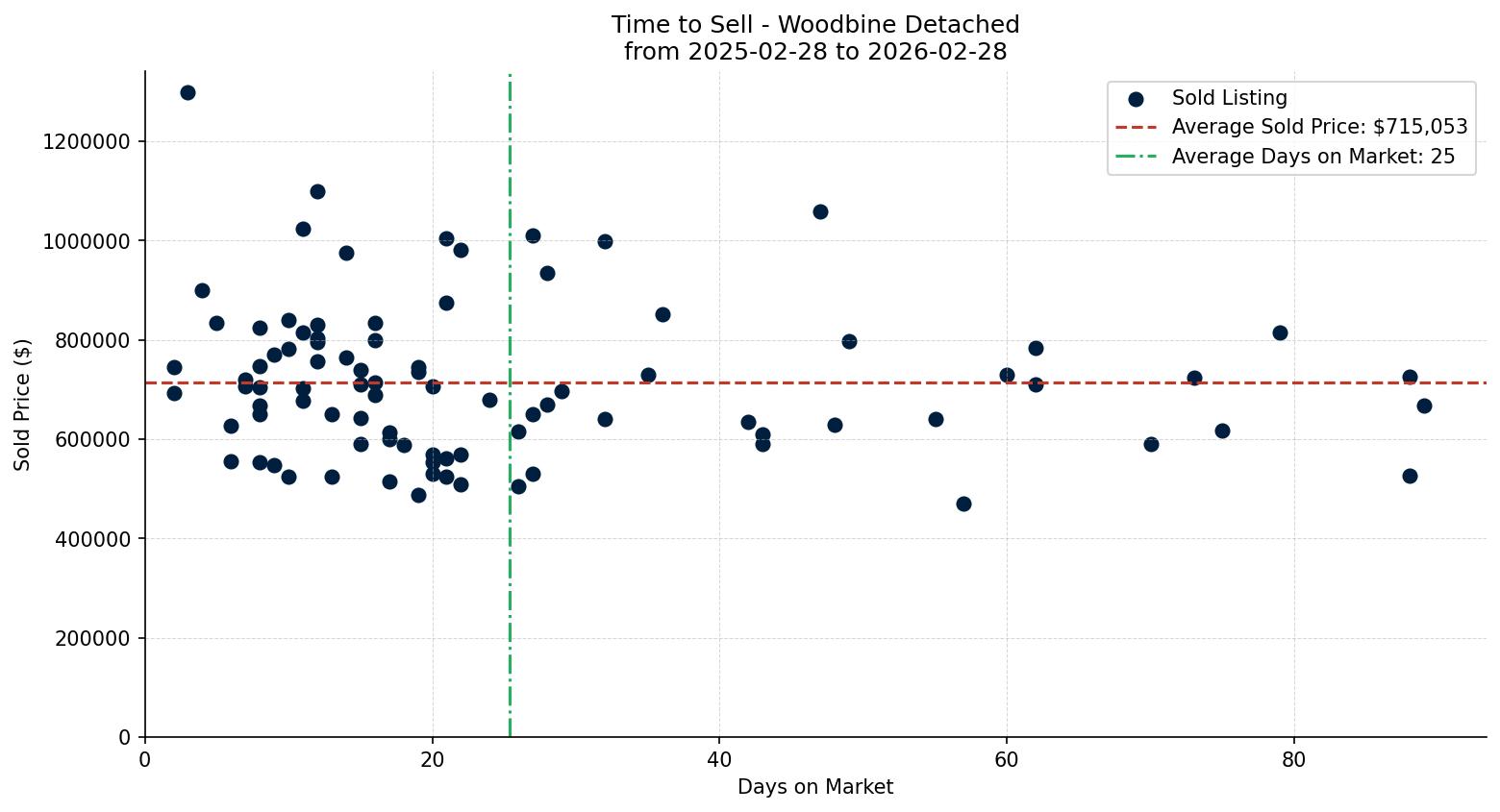The width and height of the screenshot is (1500, 812).
Task: Click the lowest point near 57 days at 470000
Action: [x=964, y=503]
